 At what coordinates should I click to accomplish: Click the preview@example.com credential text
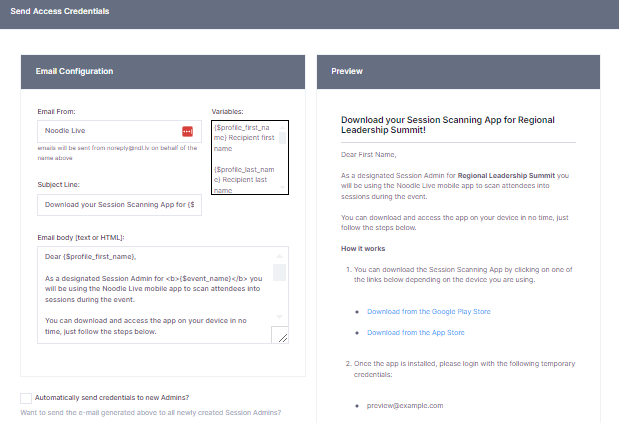(x=405, y=405)
